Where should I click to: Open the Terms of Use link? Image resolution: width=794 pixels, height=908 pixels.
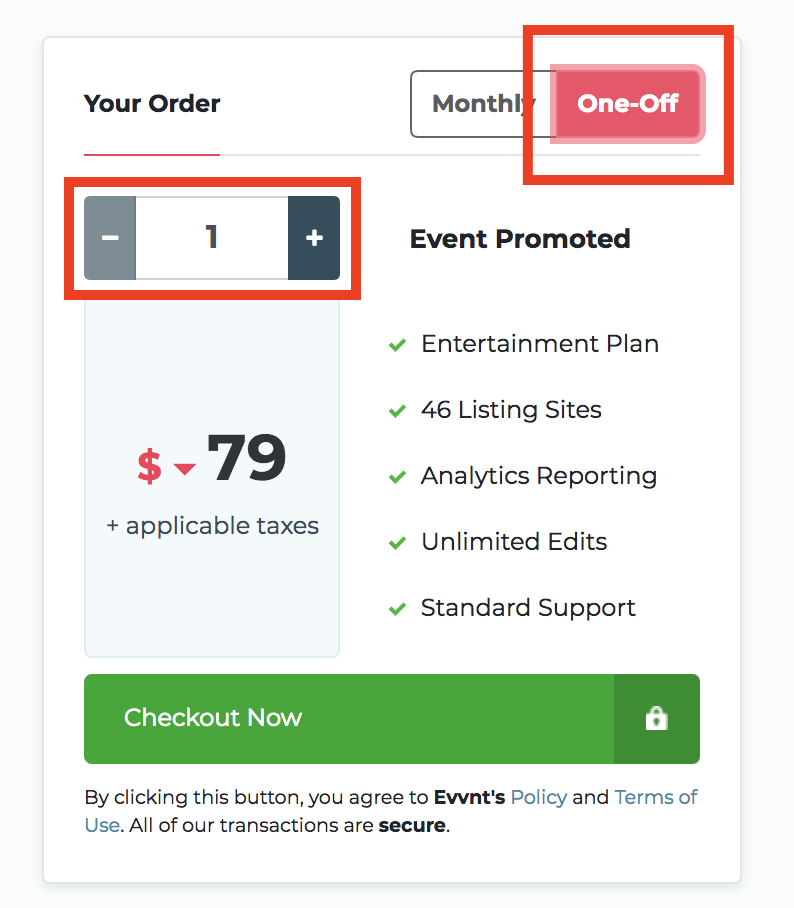(656, 797)
